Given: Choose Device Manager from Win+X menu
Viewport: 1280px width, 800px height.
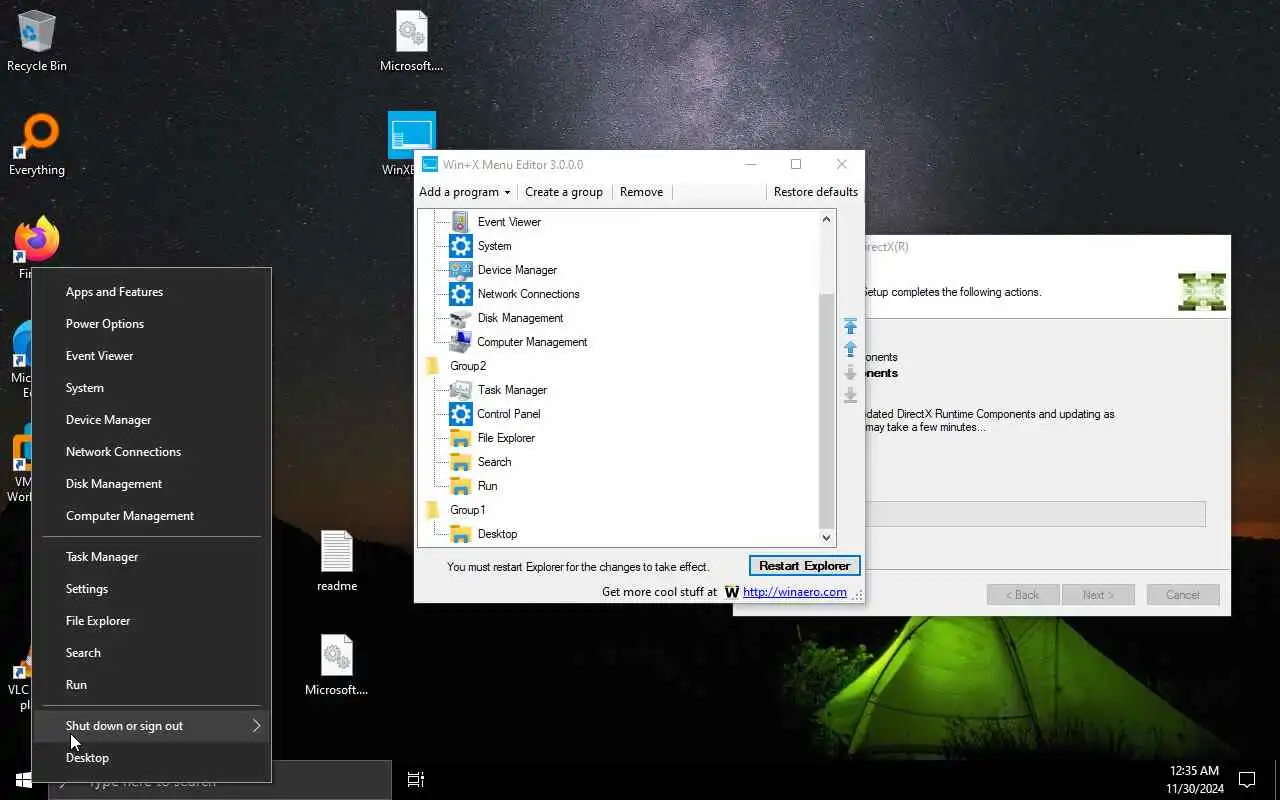Looking at the screenshot, I should coord(152,420).
